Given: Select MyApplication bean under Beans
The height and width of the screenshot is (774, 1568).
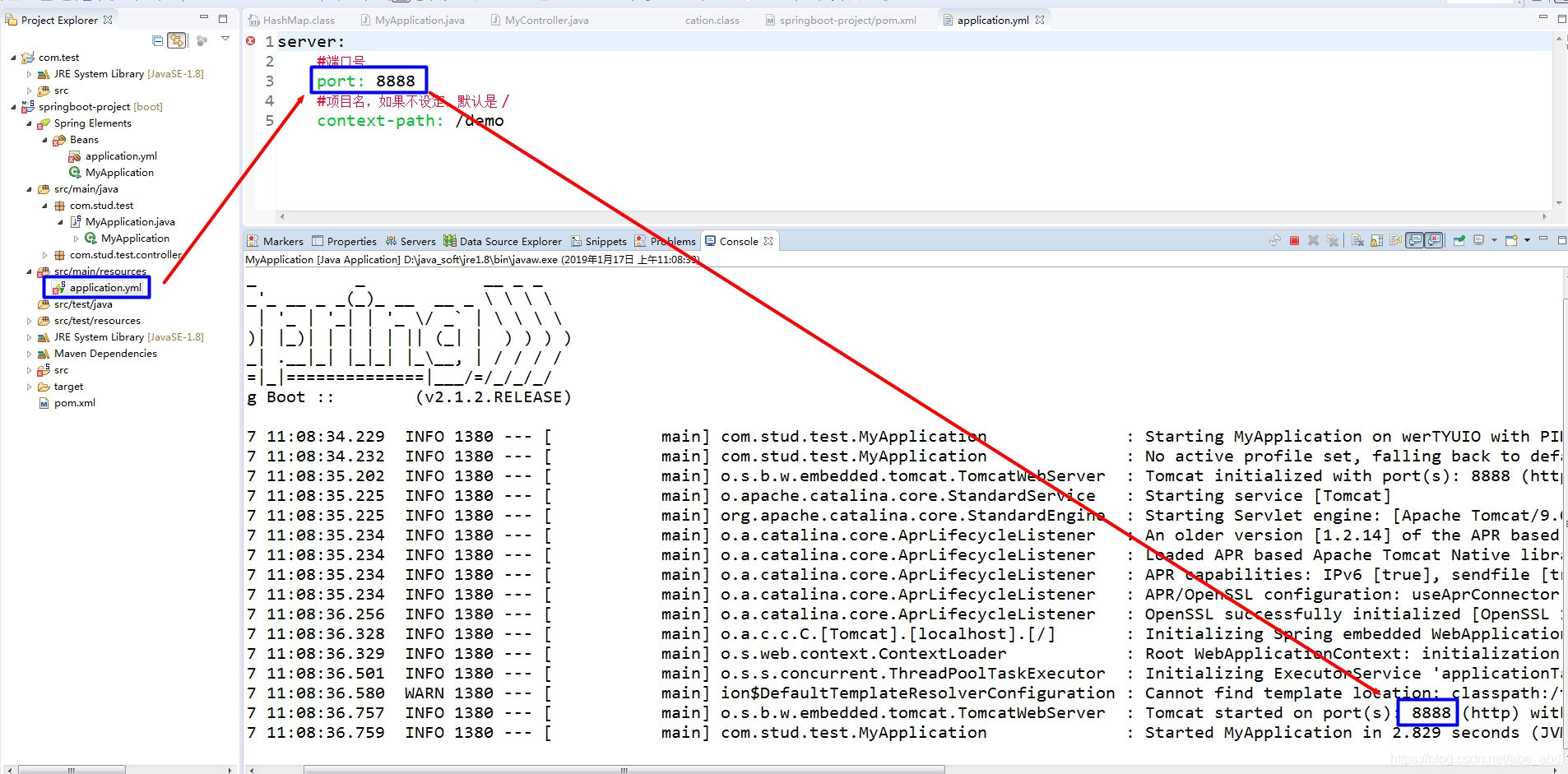Looking at the screenshot, I should point(111,173).
